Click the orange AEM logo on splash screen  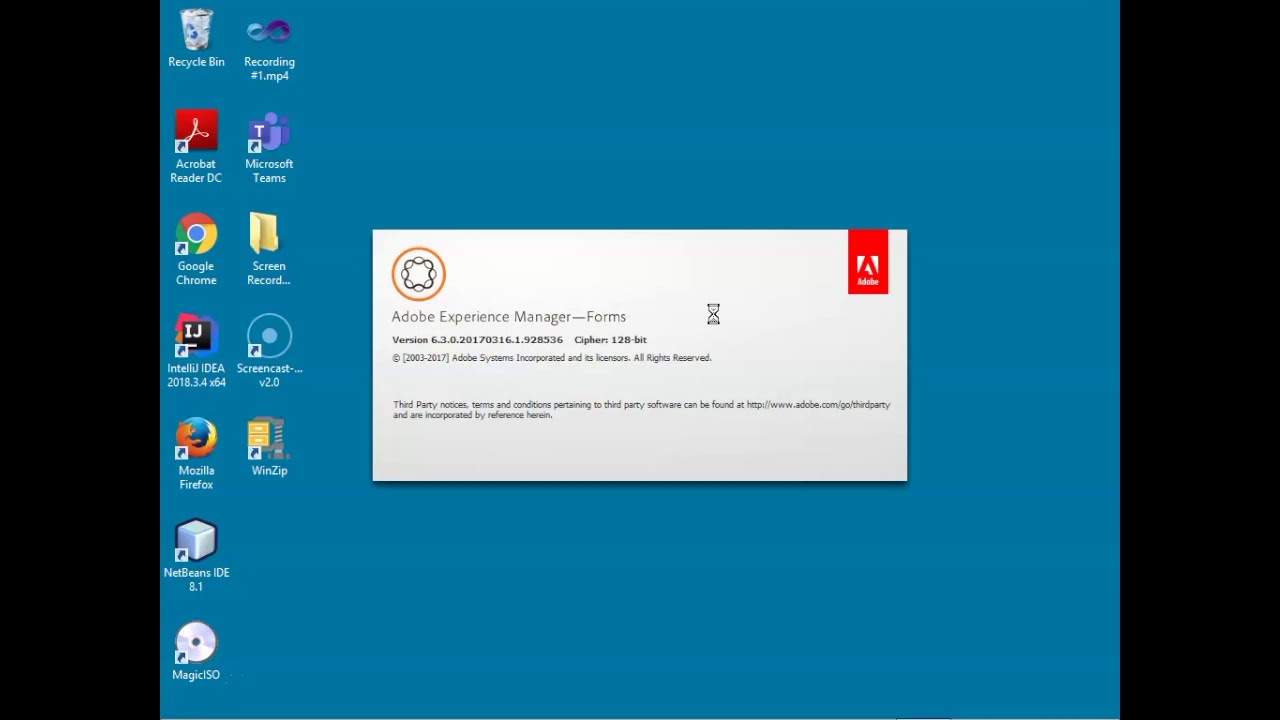pyautogui.click(x=418, y=274)
